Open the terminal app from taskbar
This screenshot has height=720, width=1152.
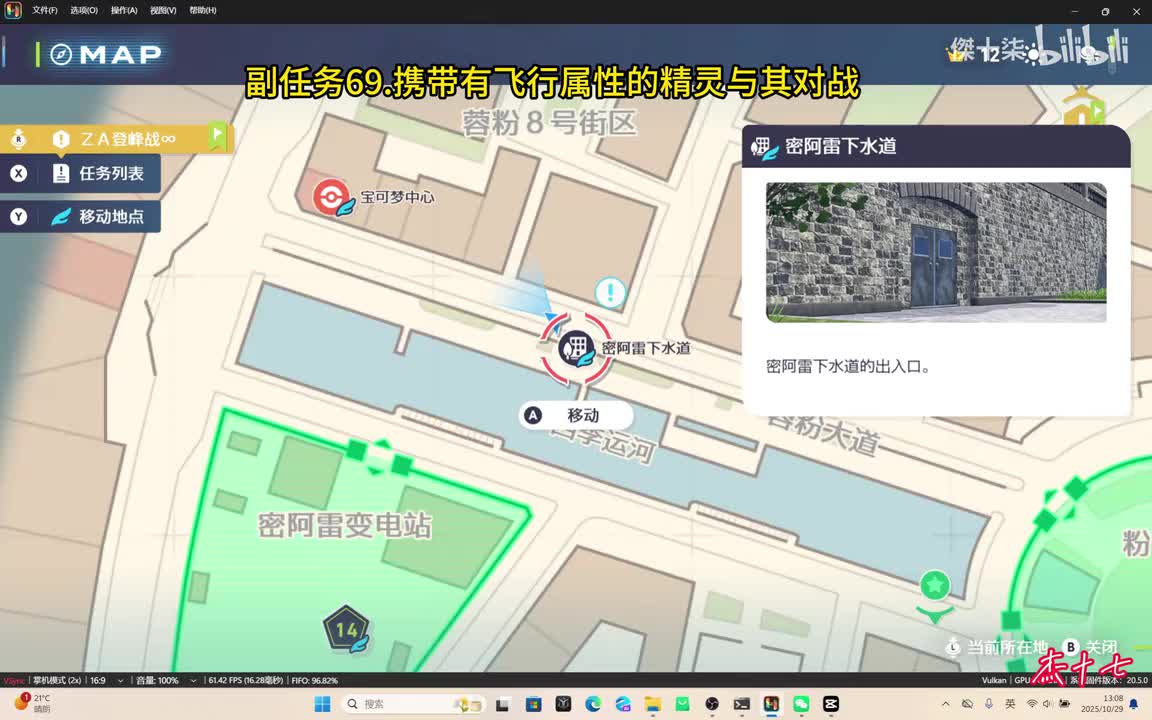[x=741, y=704]
